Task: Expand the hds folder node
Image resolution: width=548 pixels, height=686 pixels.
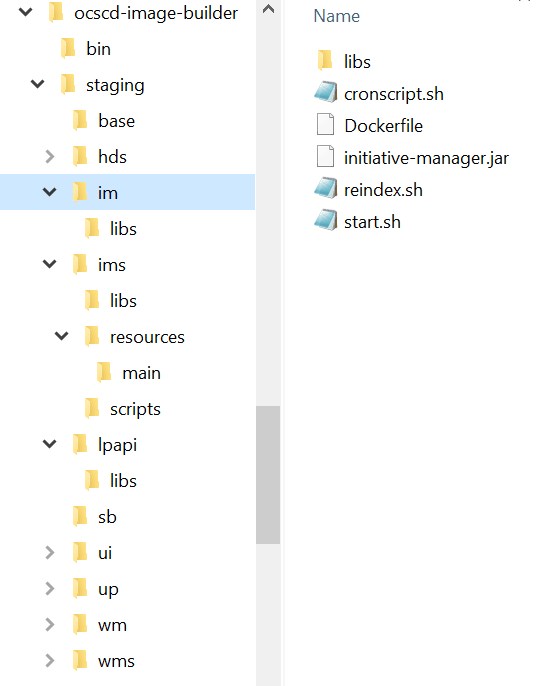Action: coord(50,156)
